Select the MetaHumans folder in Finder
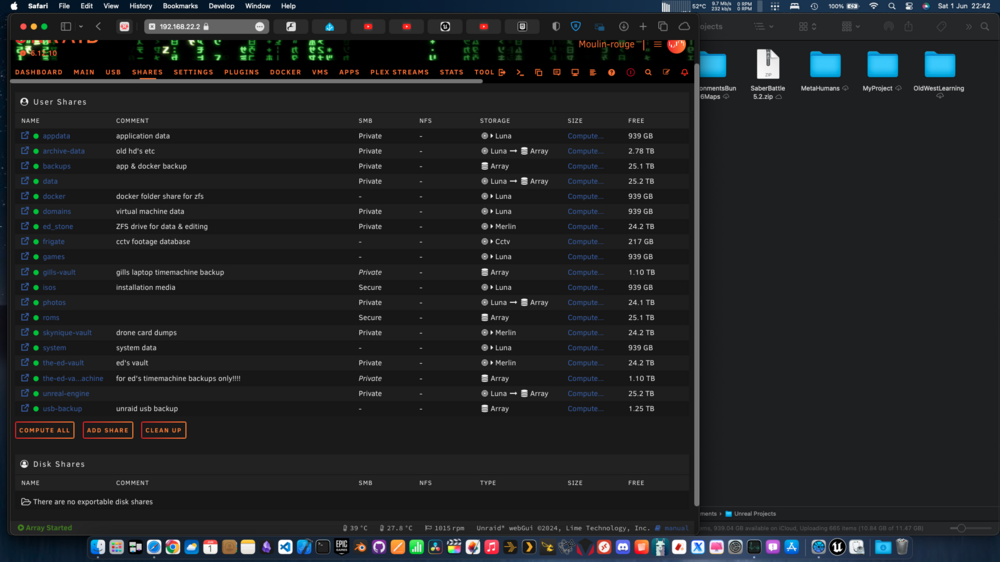The image size is (1000, 562). click(825, 73)
